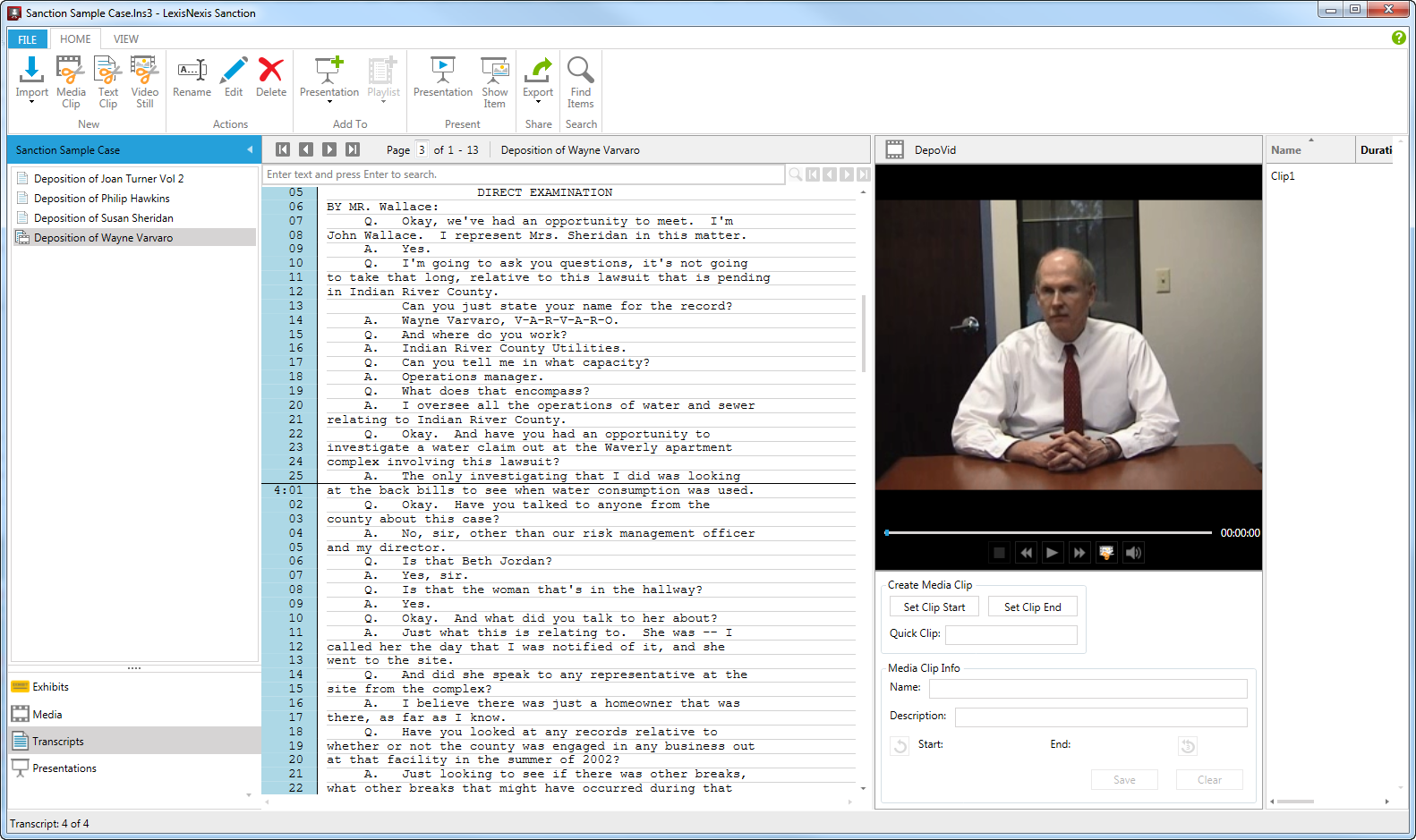Create a new Text Clip

click(107, 81)
